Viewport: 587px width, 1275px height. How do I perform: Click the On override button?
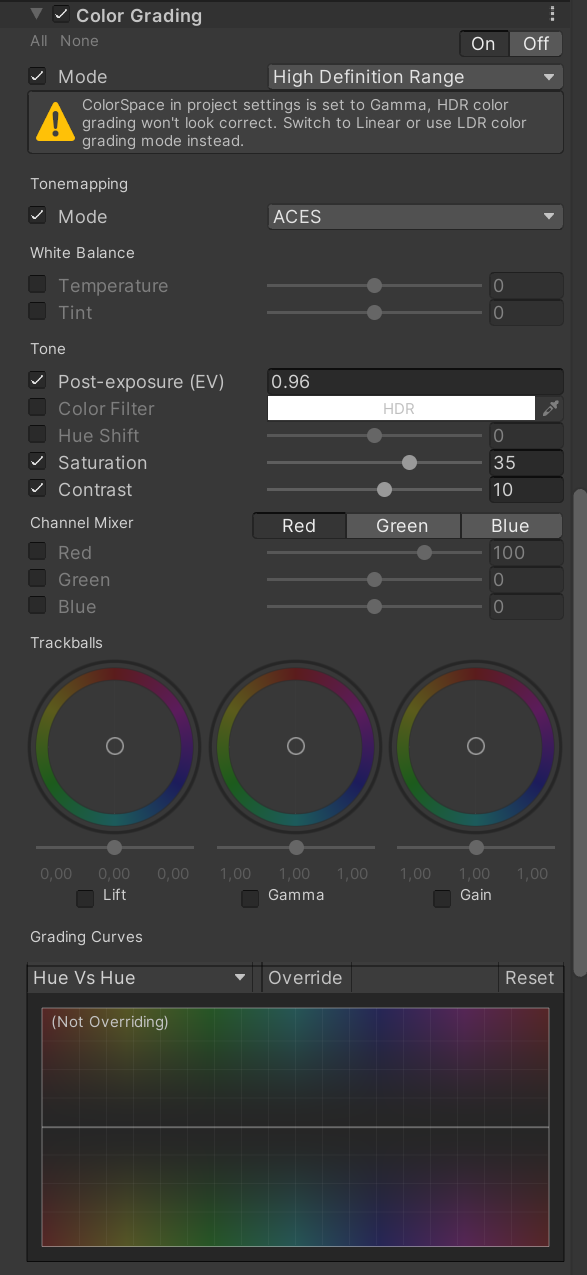pos(483,43)
